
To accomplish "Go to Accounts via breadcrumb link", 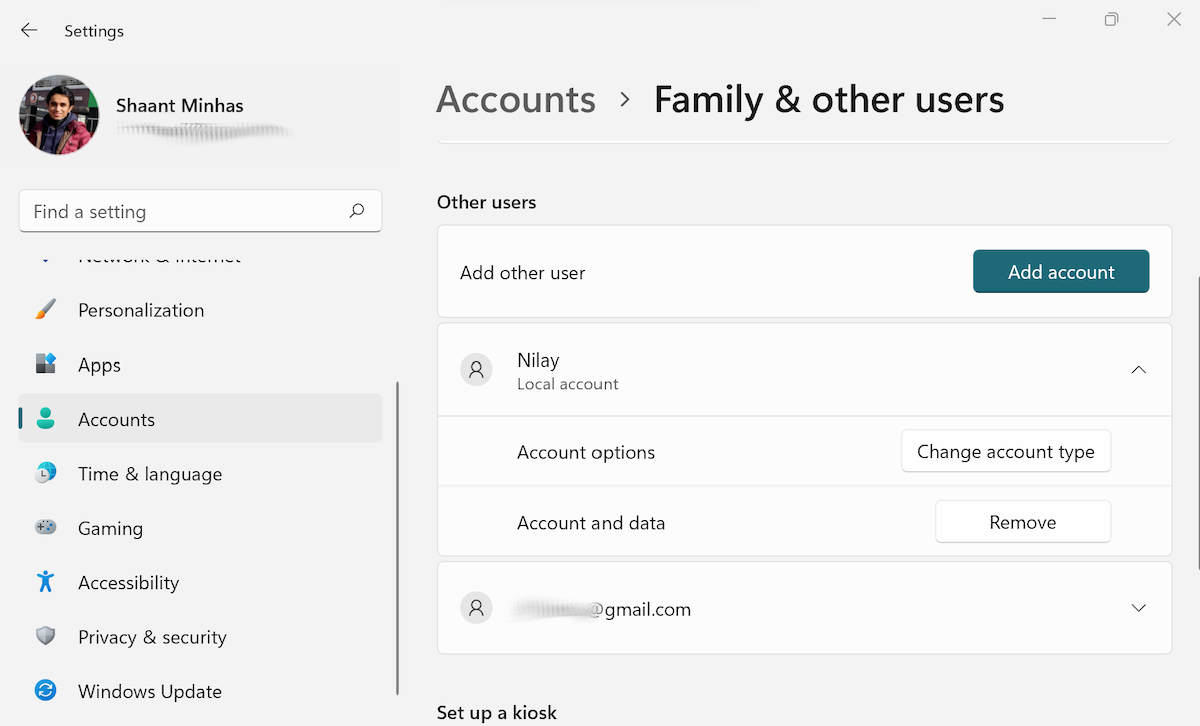I will pyautogui.click(x=516, y=100).
